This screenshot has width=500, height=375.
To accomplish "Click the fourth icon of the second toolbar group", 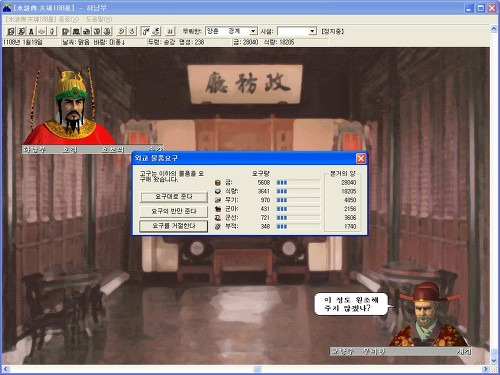I will coord(97,31).
